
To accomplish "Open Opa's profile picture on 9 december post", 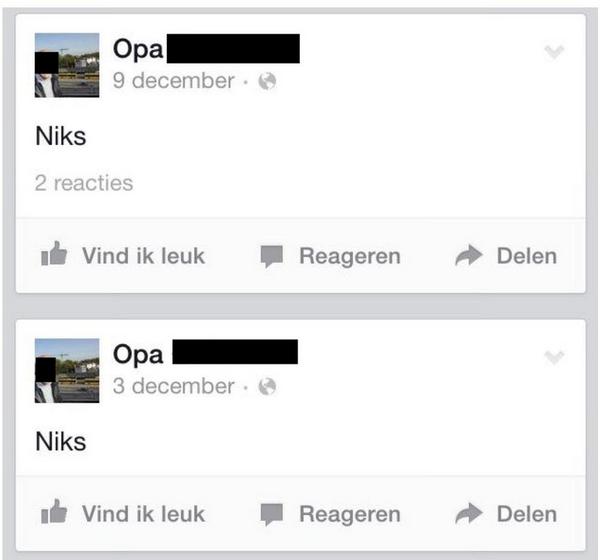I will coord(67,65).
